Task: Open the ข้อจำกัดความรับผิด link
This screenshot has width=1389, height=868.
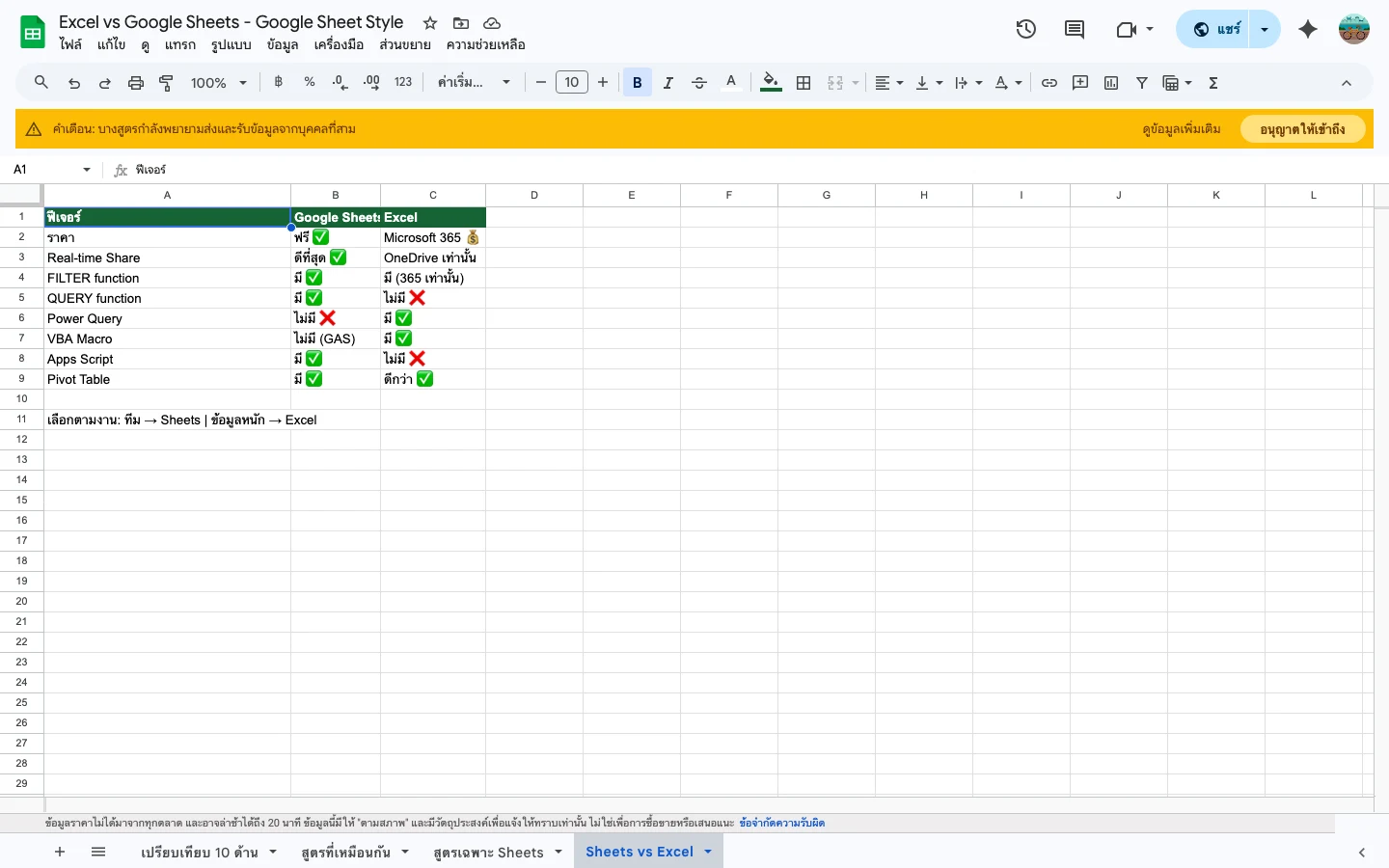Action: click(x=782, y=822)
